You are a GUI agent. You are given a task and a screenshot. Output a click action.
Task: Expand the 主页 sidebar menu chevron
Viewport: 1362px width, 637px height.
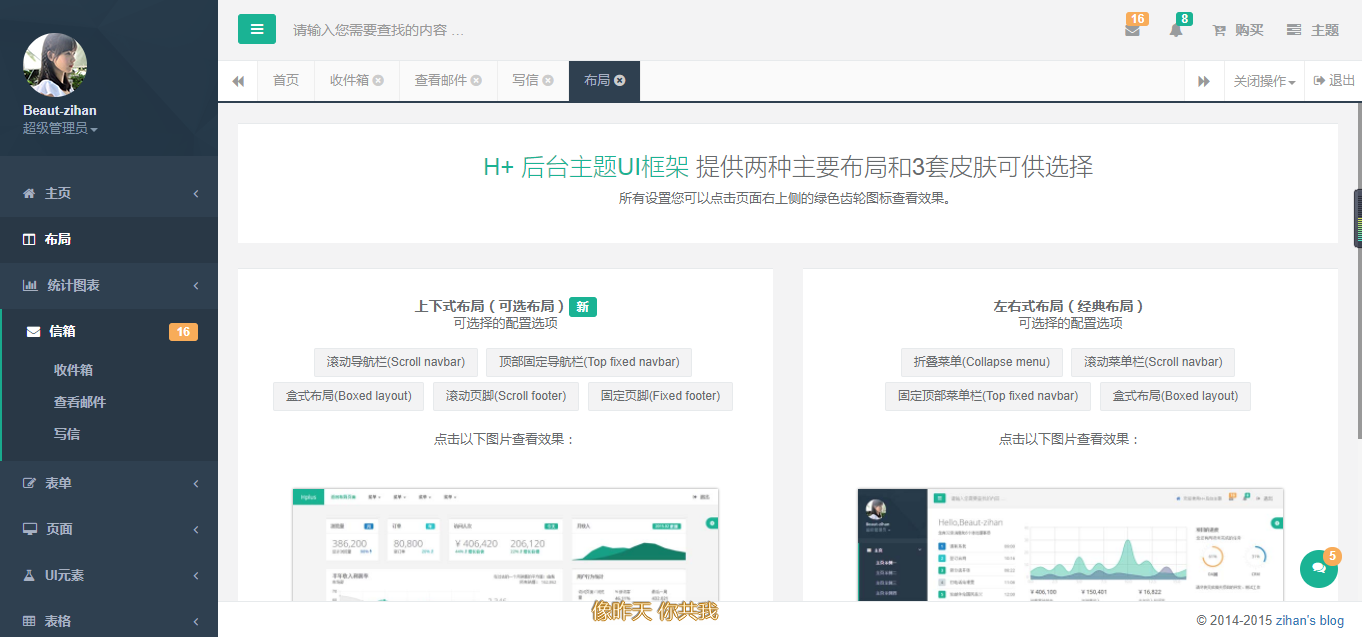(196, 193)
